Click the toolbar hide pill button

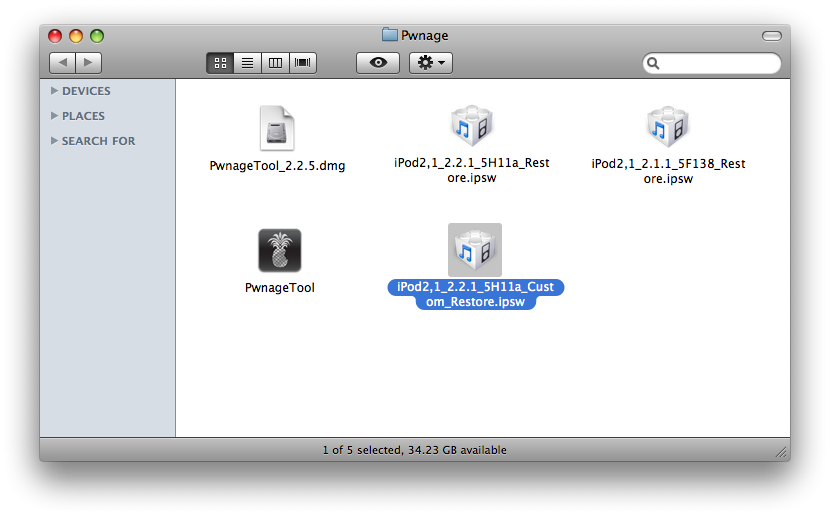(771, 36)
